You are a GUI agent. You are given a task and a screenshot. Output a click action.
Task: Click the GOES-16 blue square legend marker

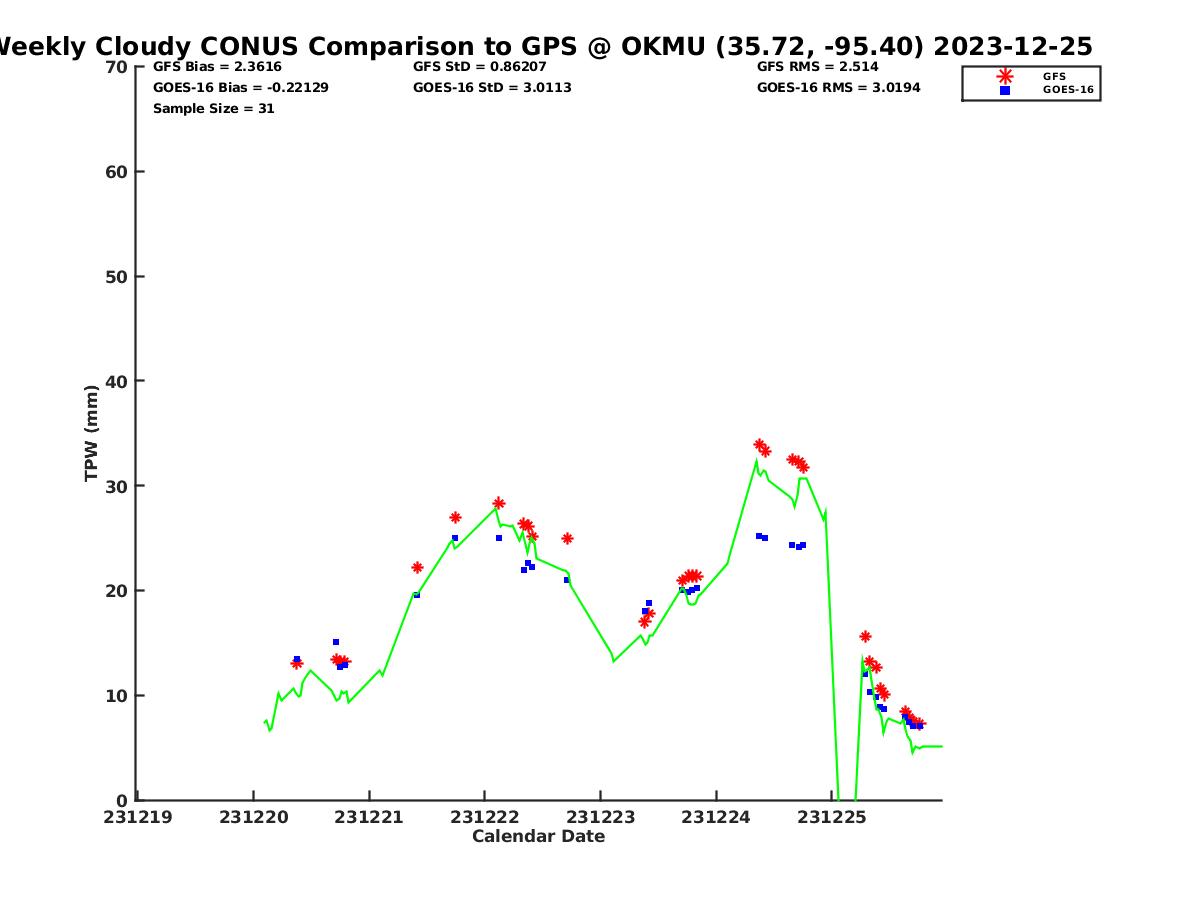tap(1005, 90)
